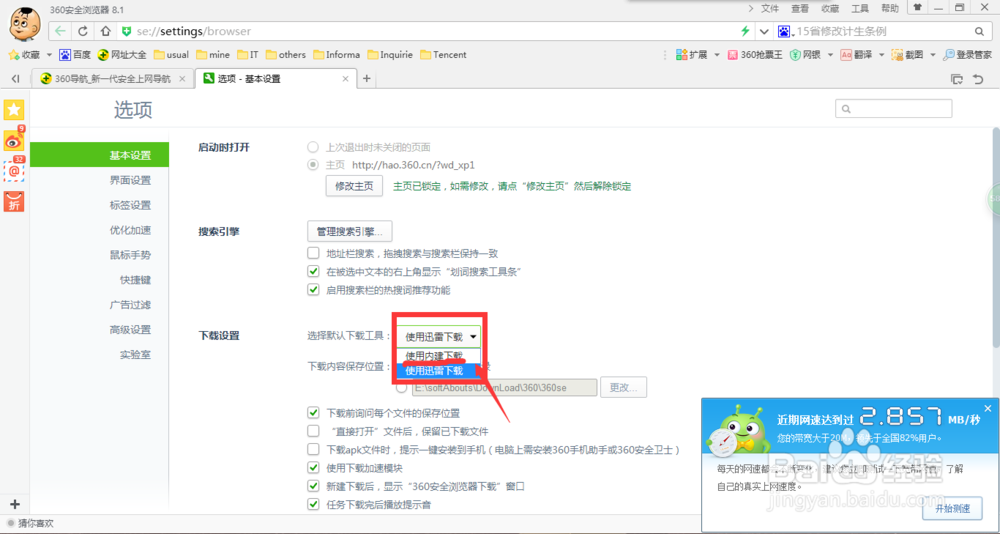Click 开始测速 in the speed popup
The width and height of the screenshot is (1000, 534).
pos(952,508)
